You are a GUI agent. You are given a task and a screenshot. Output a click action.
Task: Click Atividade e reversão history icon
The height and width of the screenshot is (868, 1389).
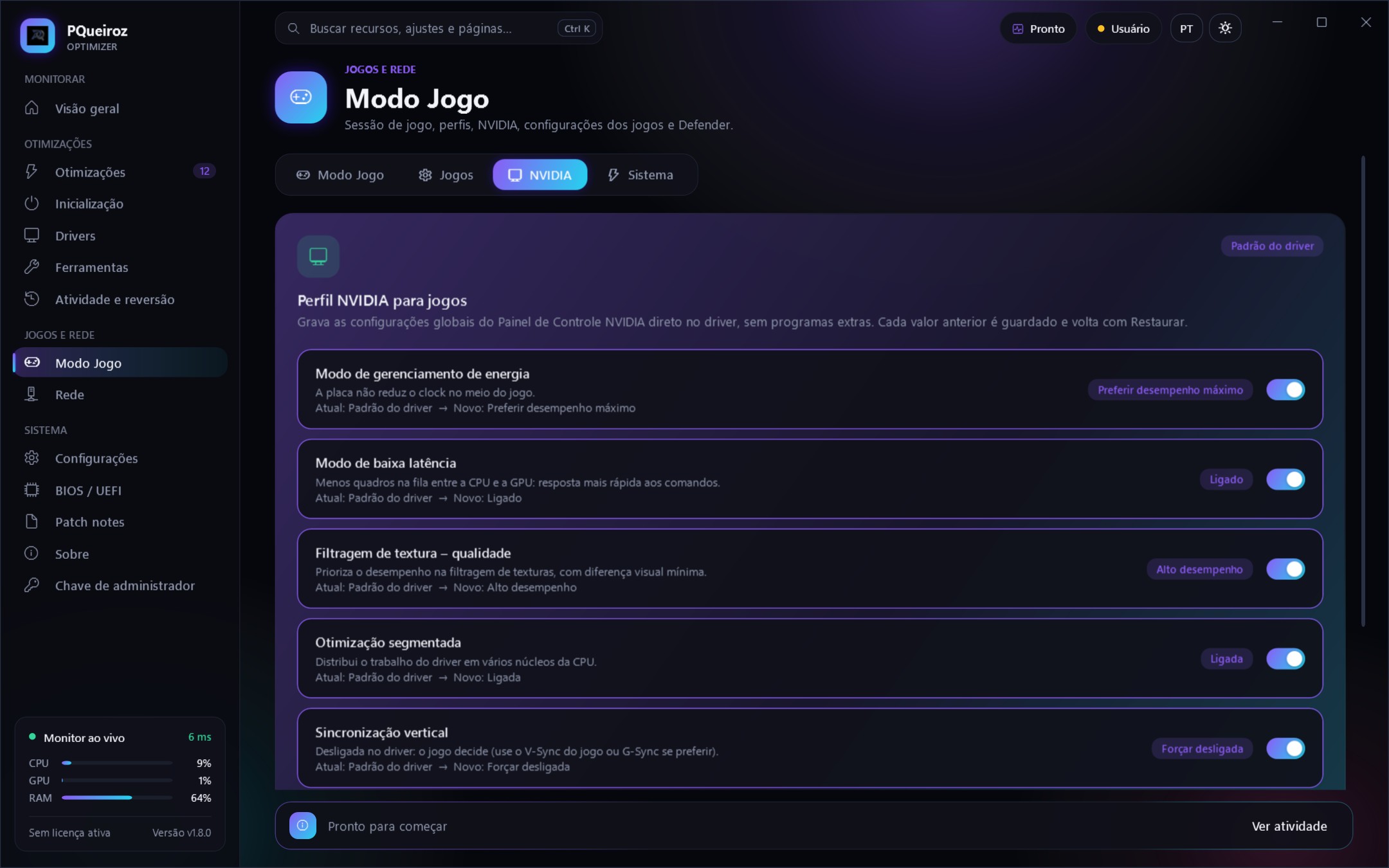pos(32,299)
